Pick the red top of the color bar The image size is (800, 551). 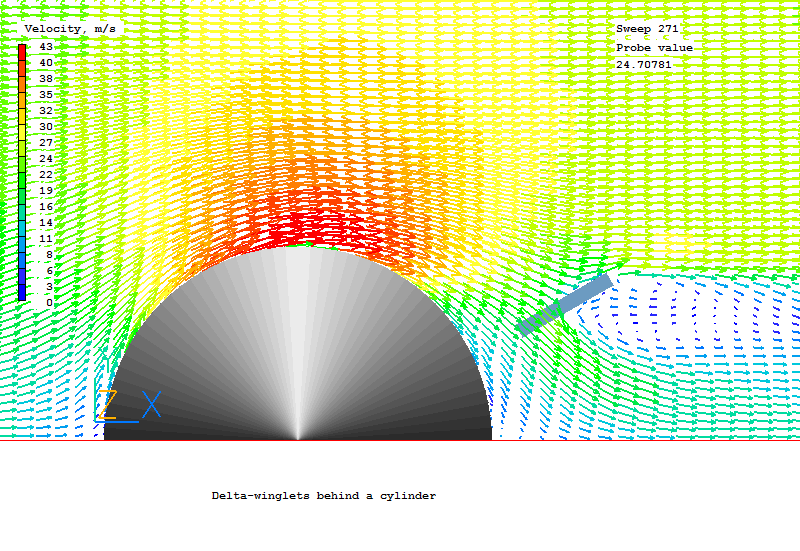pyautogui.click(x=22, y=50)
